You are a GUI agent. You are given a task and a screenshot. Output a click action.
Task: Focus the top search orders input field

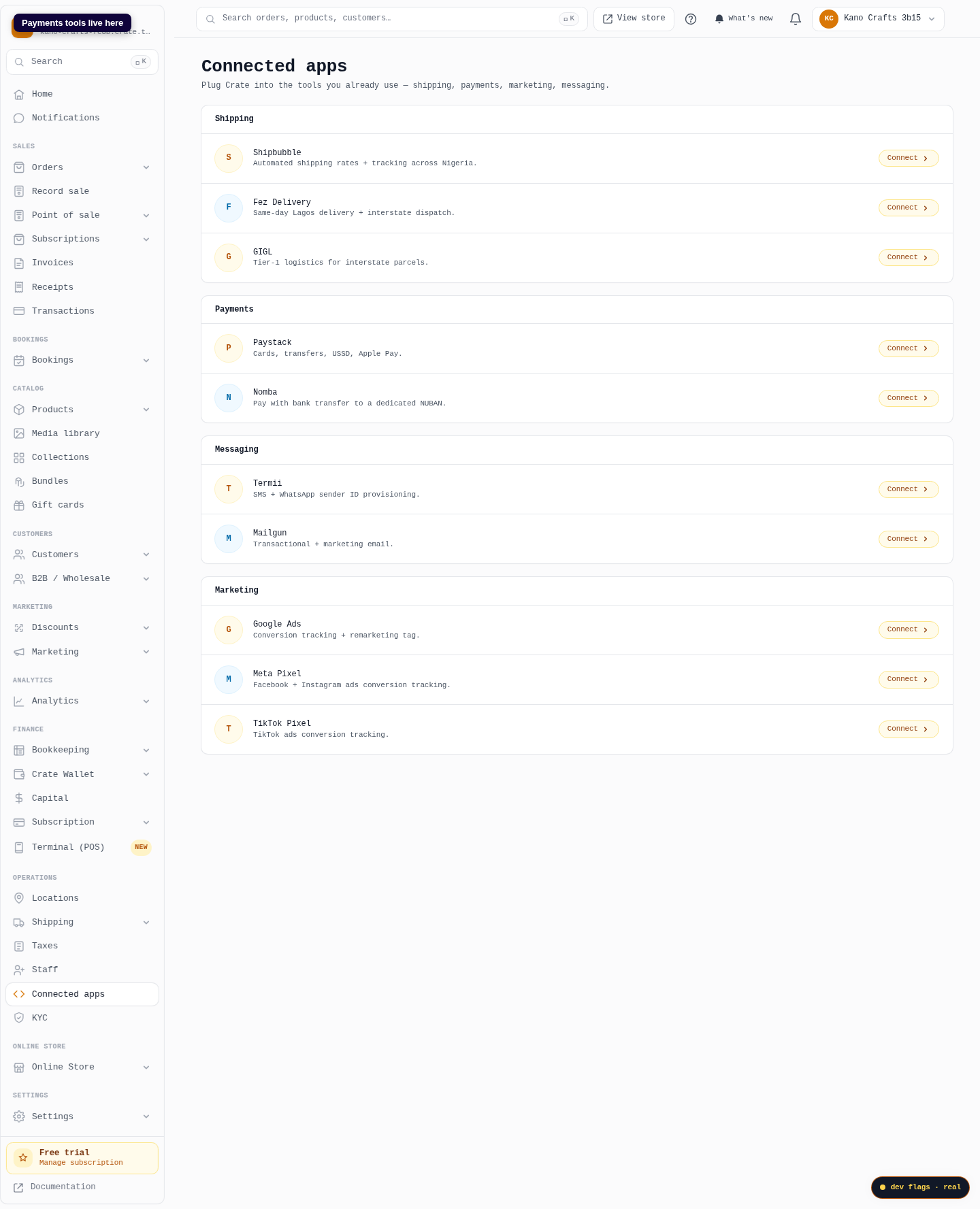[x=391, y=19]
